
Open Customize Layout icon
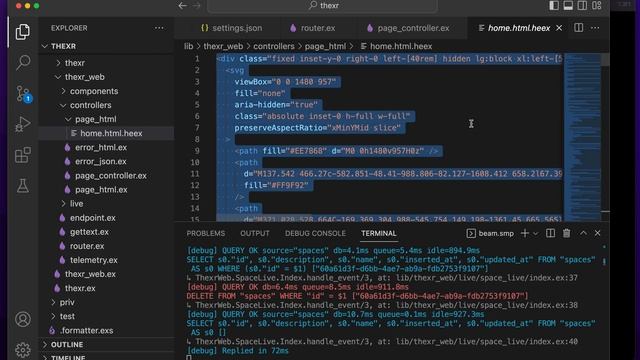pos(597,6)
